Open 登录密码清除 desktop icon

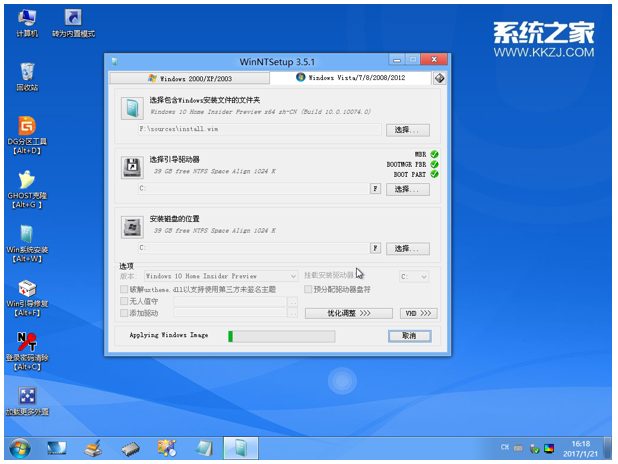[27, 351]
